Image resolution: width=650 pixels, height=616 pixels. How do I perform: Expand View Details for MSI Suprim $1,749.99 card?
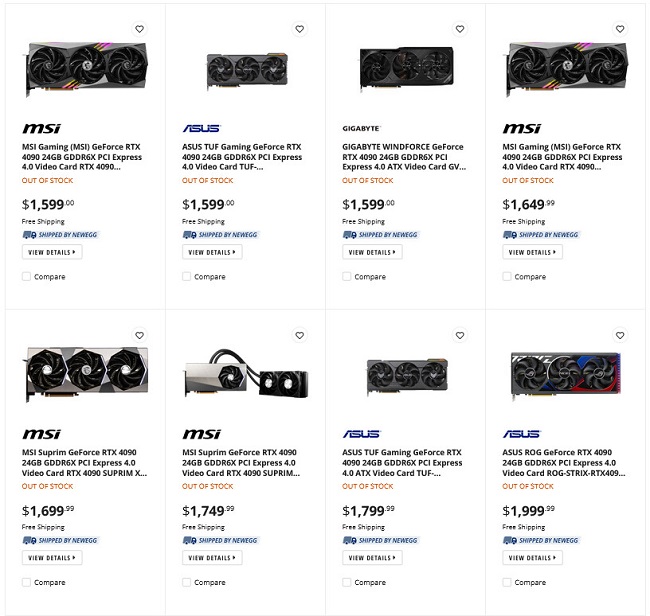click(212, 558)
